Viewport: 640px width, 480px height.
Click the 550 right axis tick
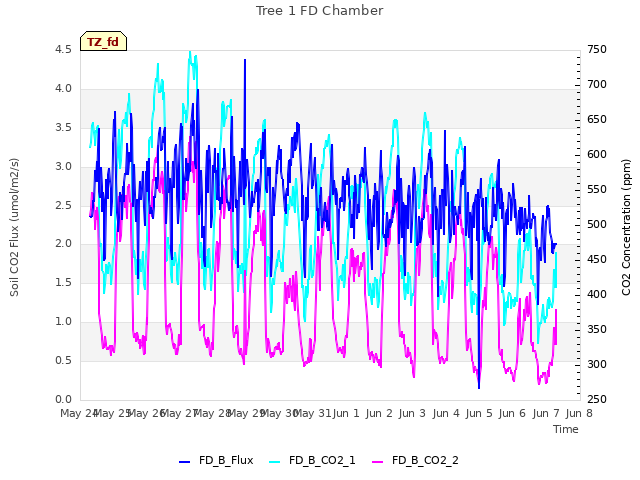pos(597,190)
